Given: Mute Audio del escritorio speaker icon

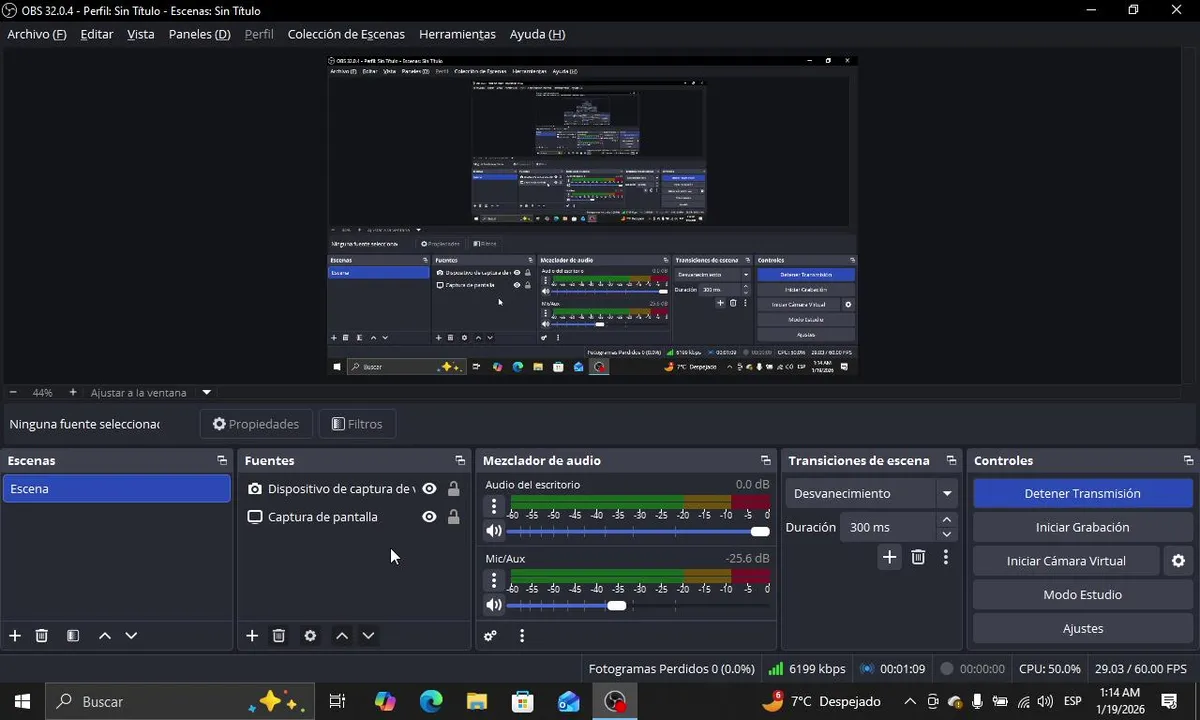Looking at the screenshot, I should (x=494, y=531).
